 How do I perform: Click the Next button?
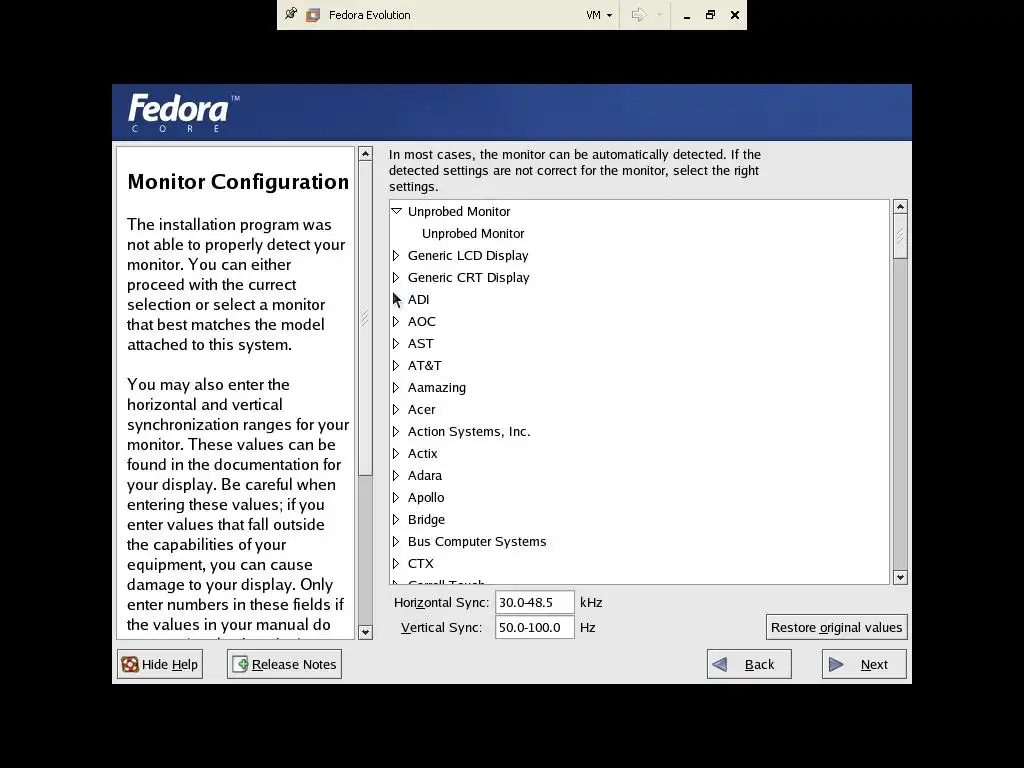coord(864,664)
